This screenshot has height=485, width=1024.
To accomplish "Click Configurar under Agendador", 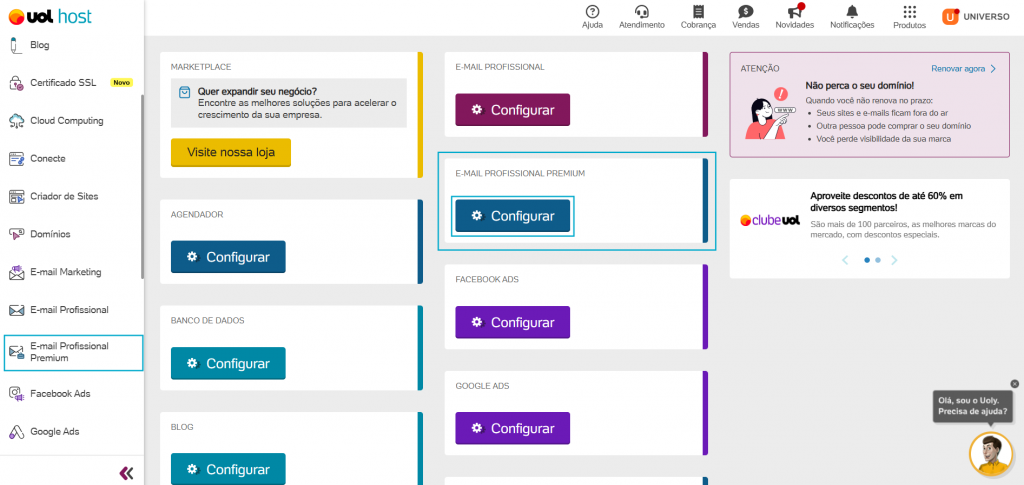I will (x=228, y=257).
